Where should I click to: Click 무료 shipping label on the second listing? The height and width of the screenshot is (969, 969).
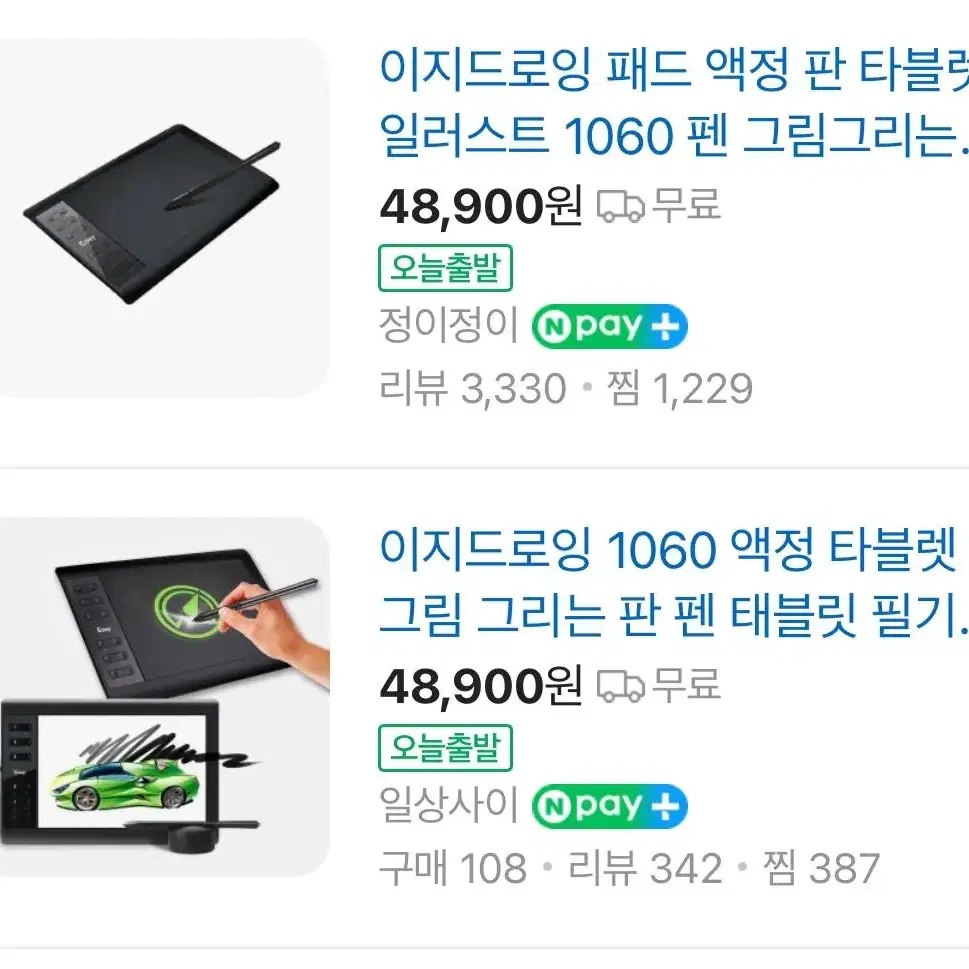coord(687,685)
